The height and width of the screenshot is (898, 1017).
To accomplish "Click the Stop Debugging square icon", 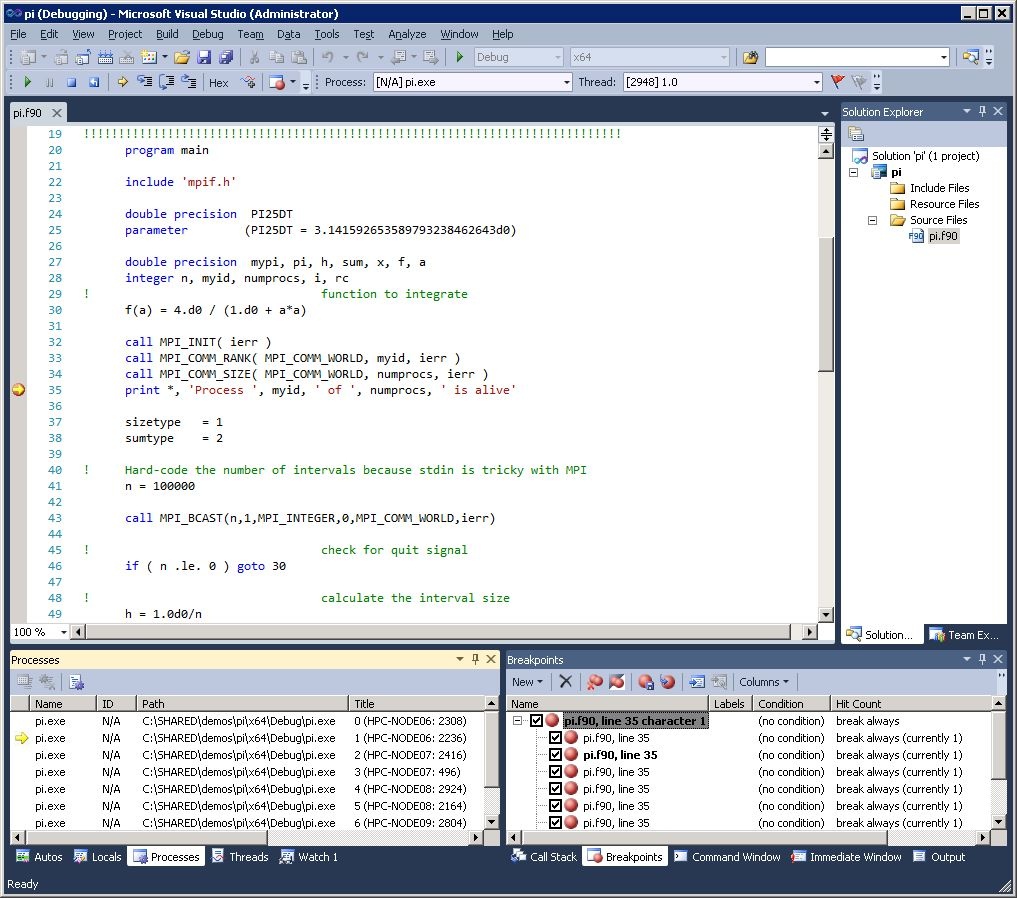I will (x=71, y=83).
